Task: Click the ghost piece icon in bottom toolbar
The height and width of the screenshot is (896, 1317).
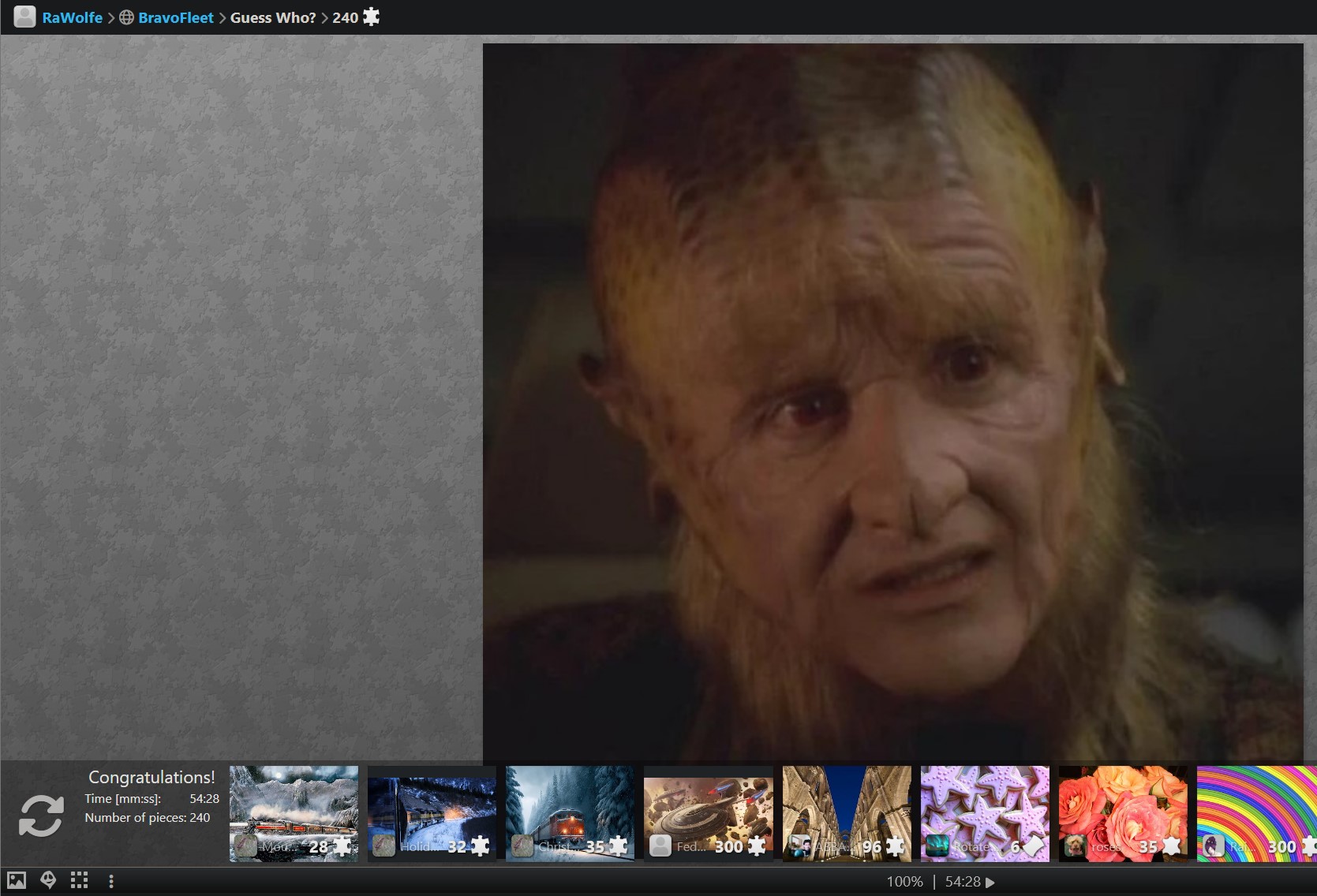Action: (x=48, y=880)
